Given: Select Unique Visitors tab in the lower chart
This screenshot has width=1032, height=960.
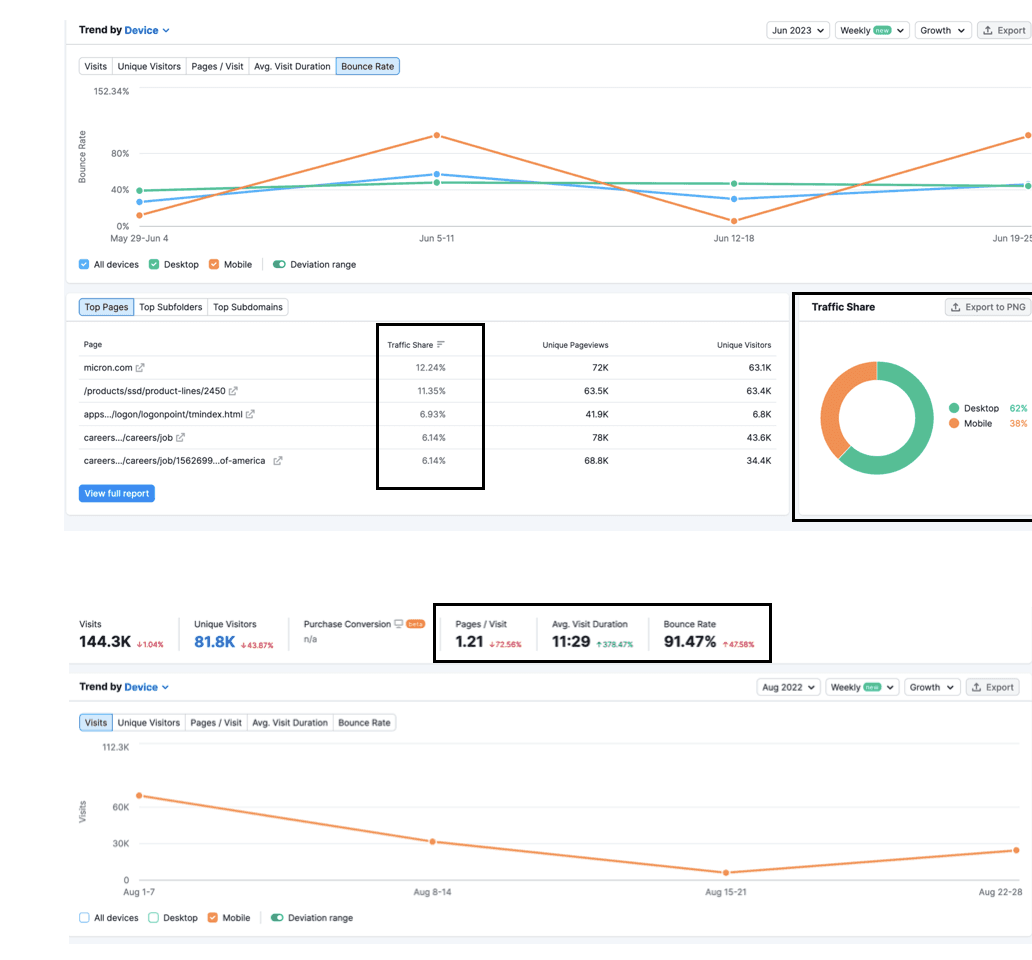Looking at the screenshot, I should (x=149, y=722).
